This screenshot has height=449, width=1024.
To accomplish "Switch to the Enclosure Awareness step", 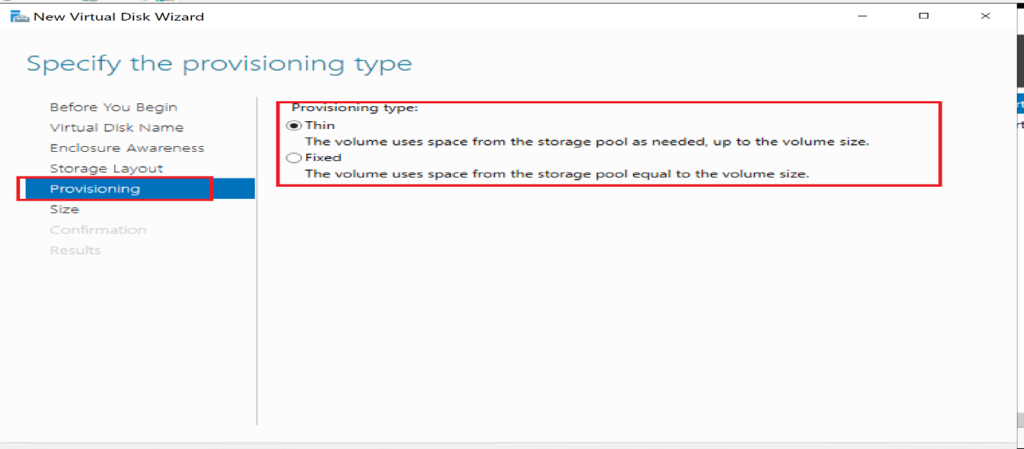I will pos(126,148).
